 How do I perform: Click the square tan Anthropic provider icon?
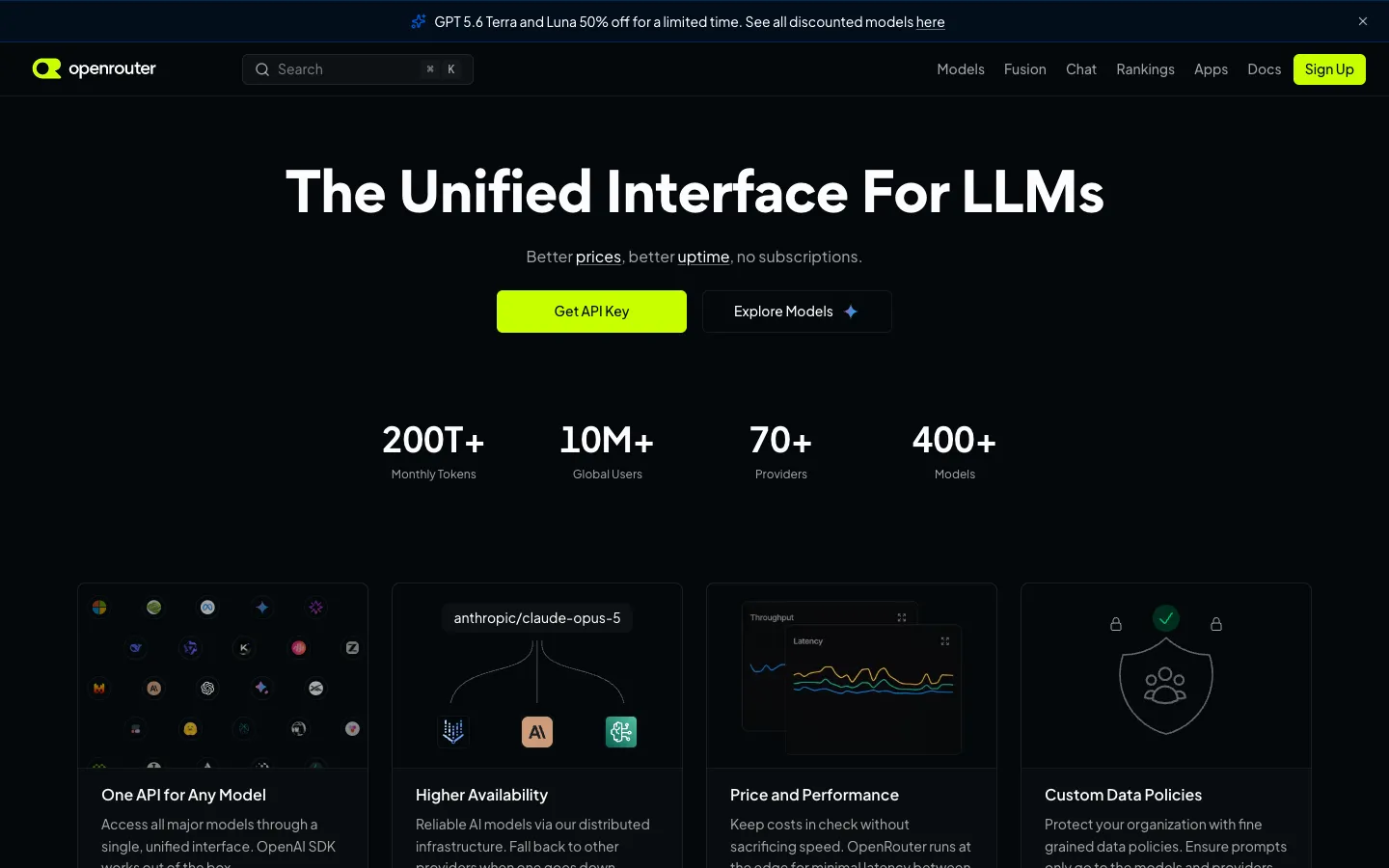537,732
